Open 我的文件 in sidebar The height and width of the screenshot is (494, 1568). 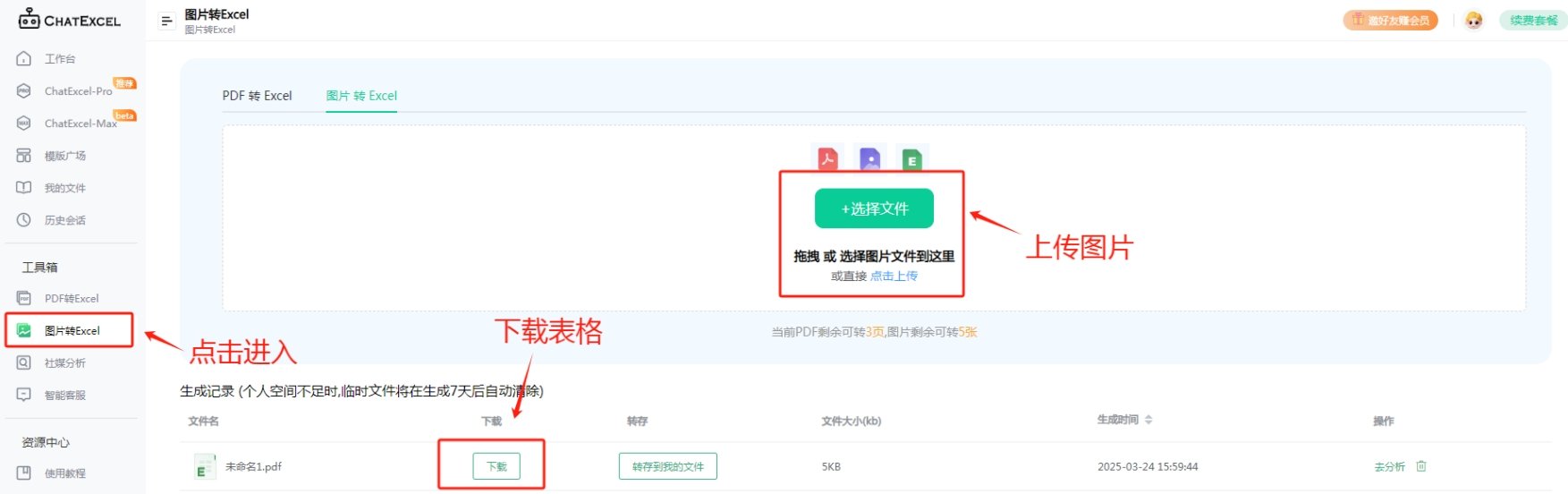point(65,188)
